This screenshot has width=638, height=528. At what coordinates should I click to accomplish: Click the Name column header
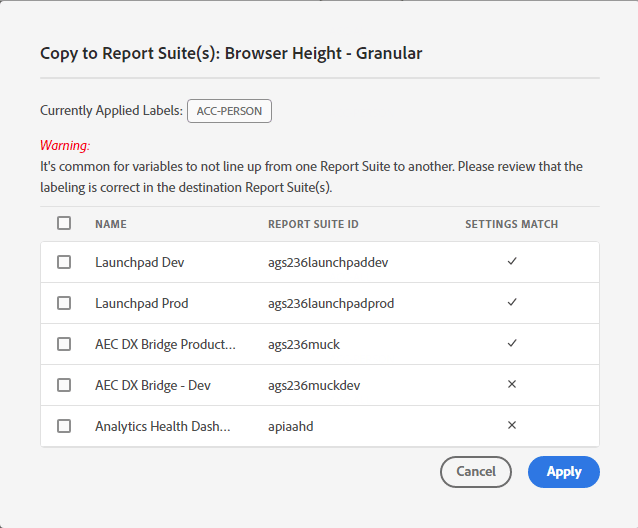(x=111, y=224)
